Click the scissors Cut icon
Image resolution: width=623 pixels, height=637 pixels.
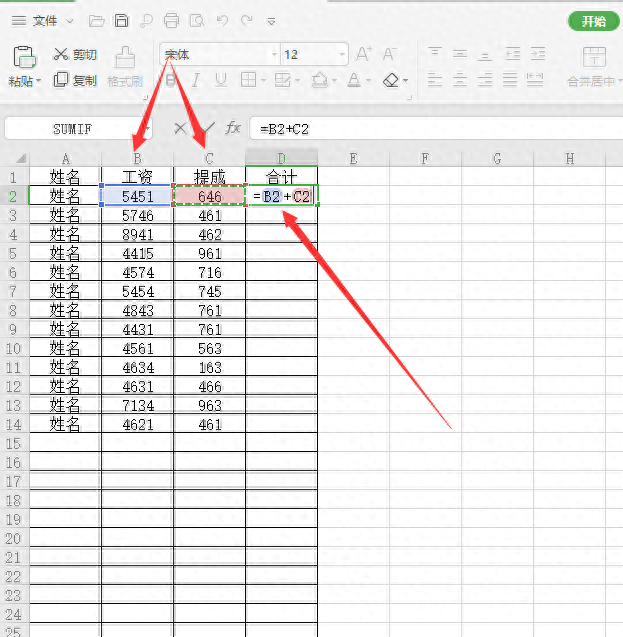click(x=61, y=54)
